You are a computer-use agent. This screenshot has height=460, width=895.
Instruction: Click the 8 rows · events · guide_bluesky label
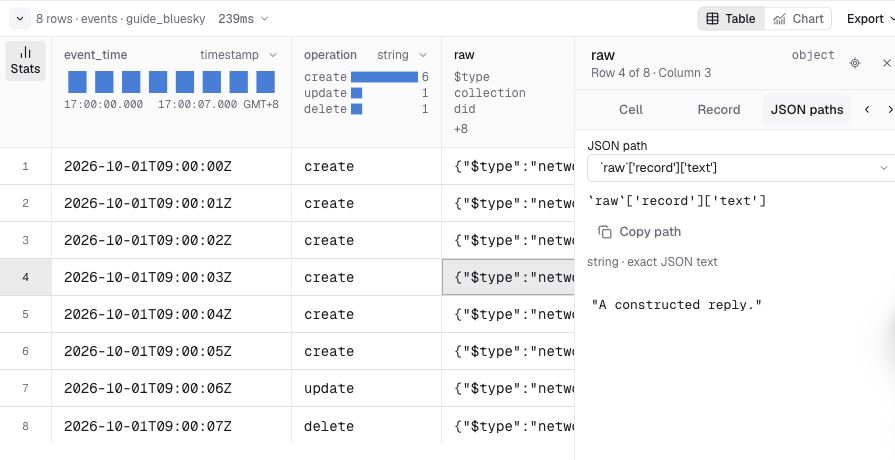(120, 19)
